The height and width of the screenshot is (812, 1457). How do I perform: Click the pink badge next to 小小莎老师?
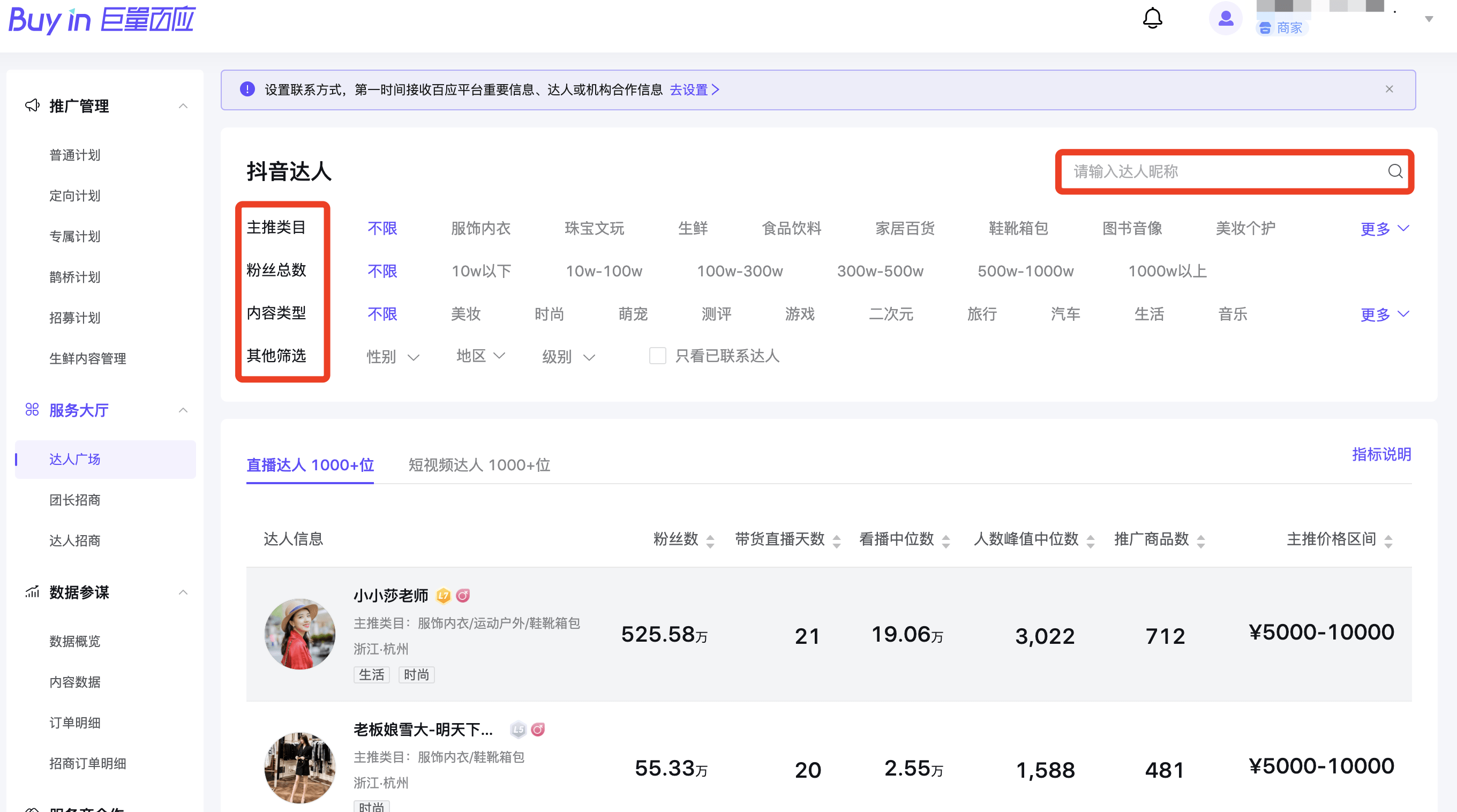point(463,596)
